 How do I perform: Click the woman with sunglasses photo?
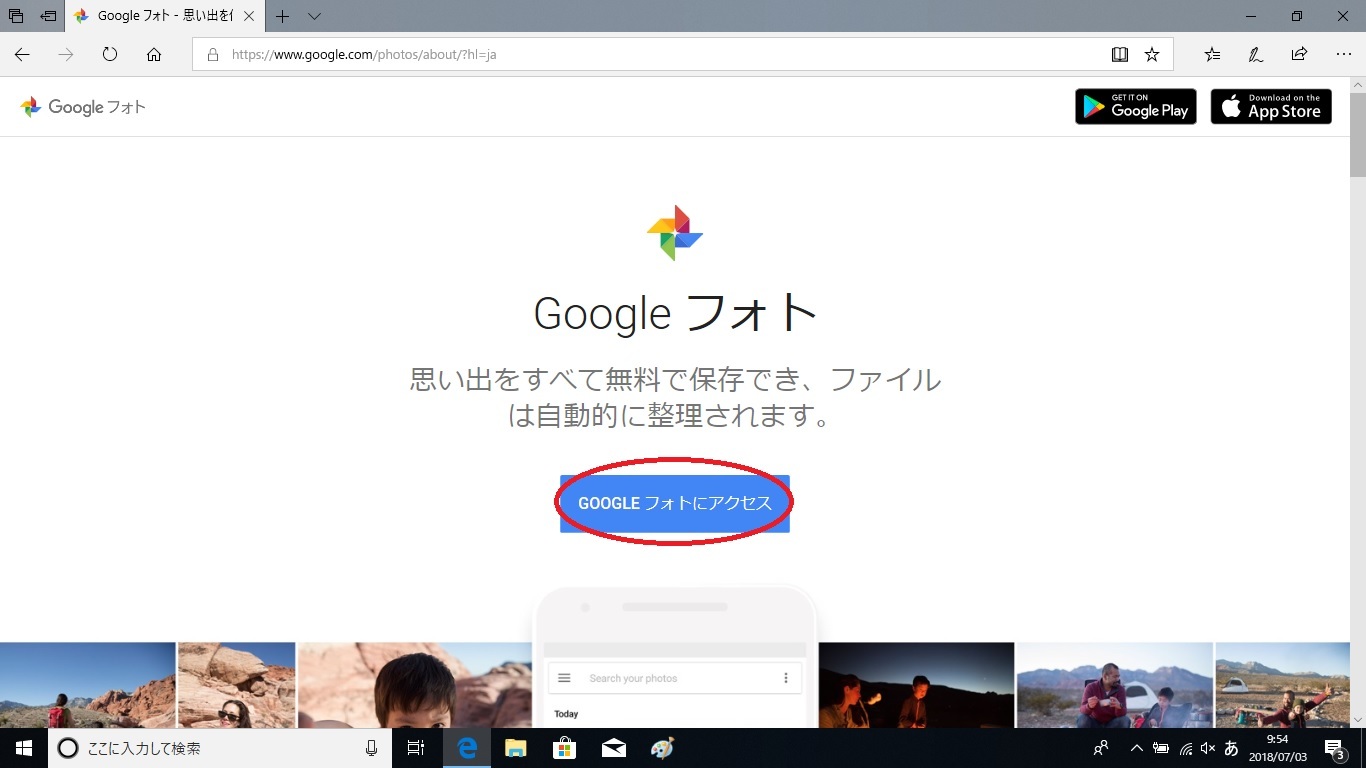point(237,685)
